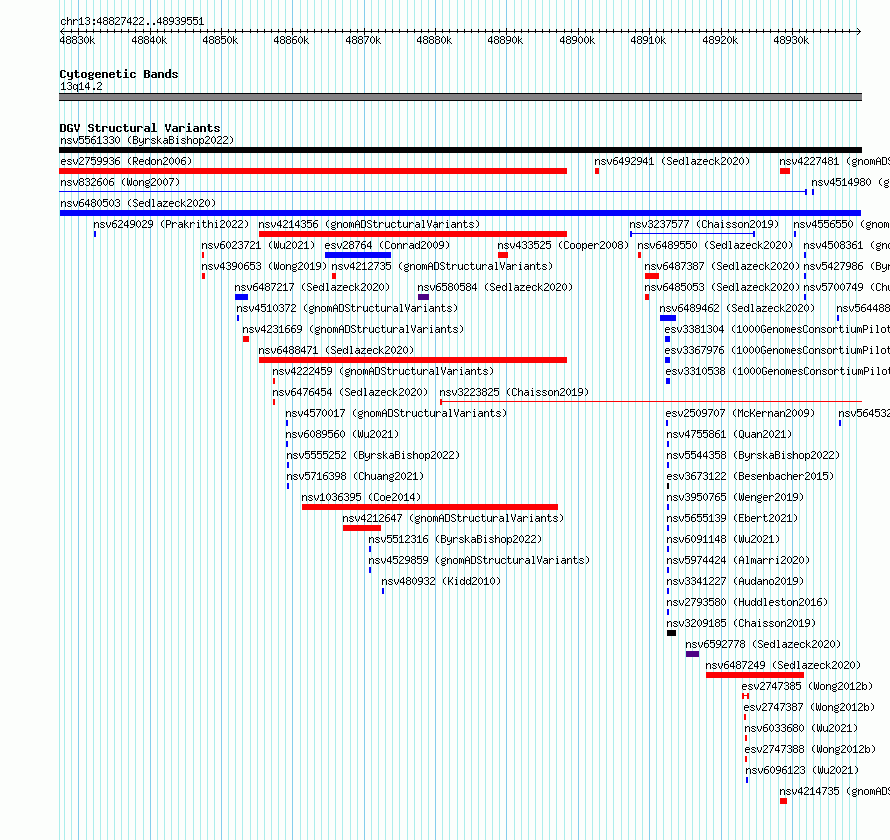
Task: Open nsv5555252 (ByrskaBishop2022) label
Action: coord(373,455)
